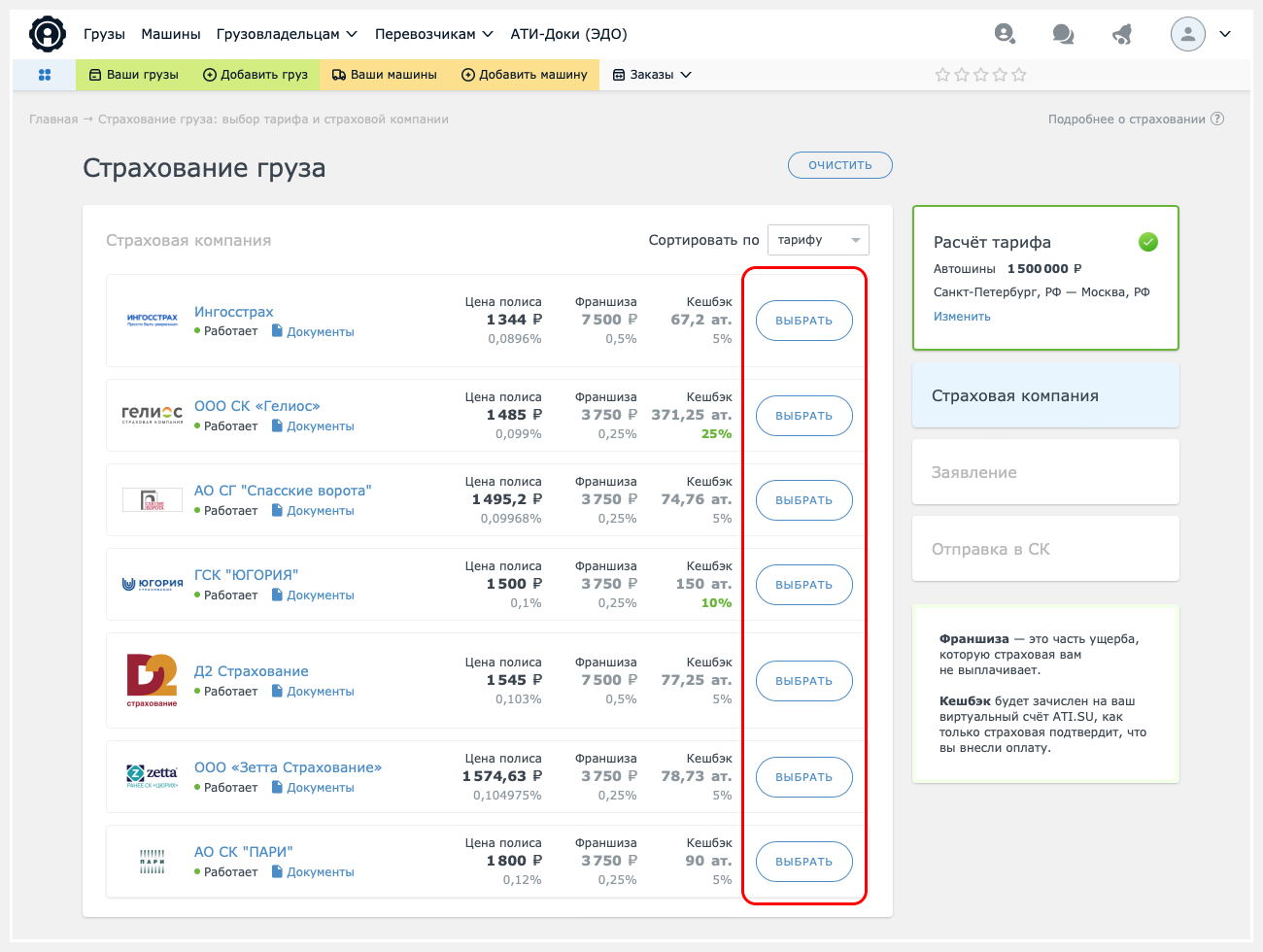Select Добавить машину in toolbar

point(524,75)
